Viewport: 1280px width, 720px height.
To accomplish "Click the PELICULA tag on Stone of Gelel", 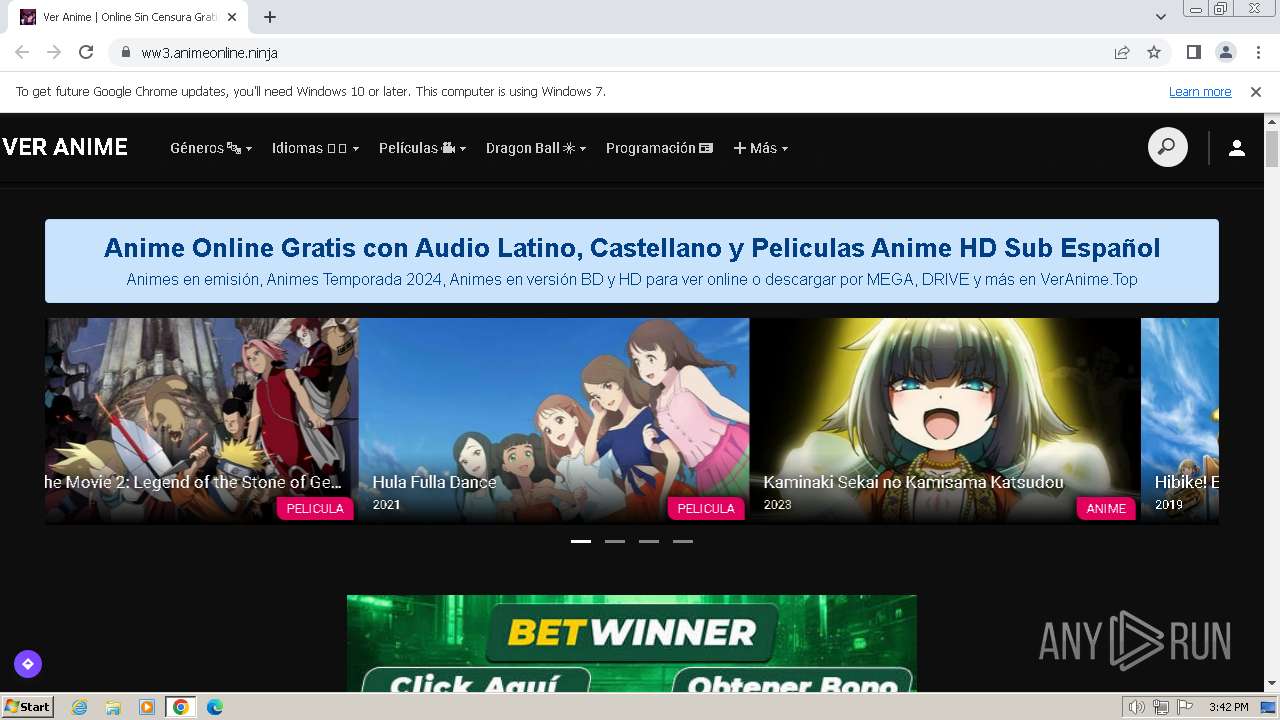I will point(315,508).
